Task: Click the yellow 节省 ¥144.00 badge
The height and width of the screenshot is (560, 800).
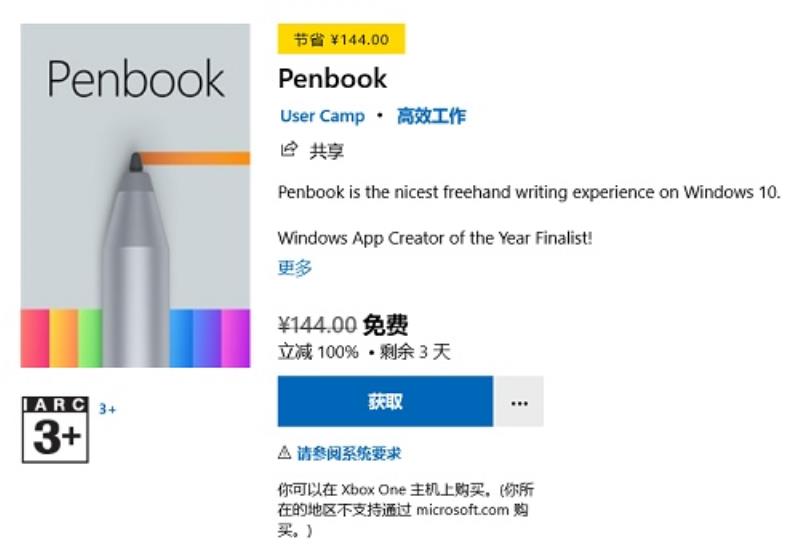Action: coord(341,39)
